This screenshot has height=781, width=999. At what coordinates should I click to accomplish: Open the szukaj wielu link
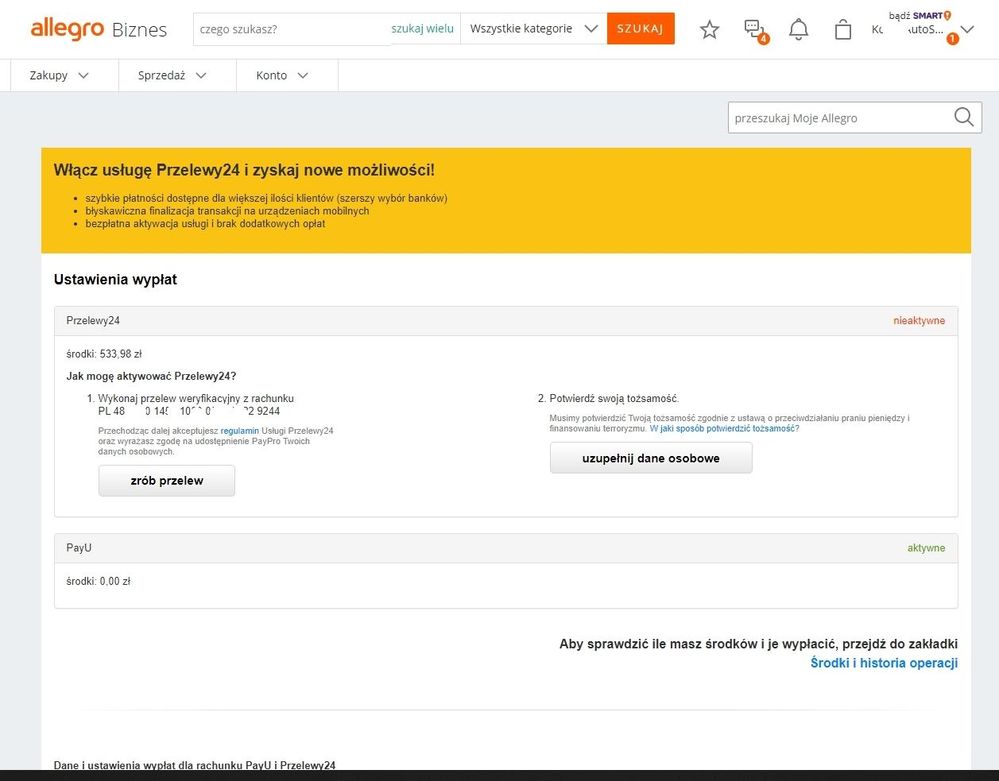pos(422,29)
